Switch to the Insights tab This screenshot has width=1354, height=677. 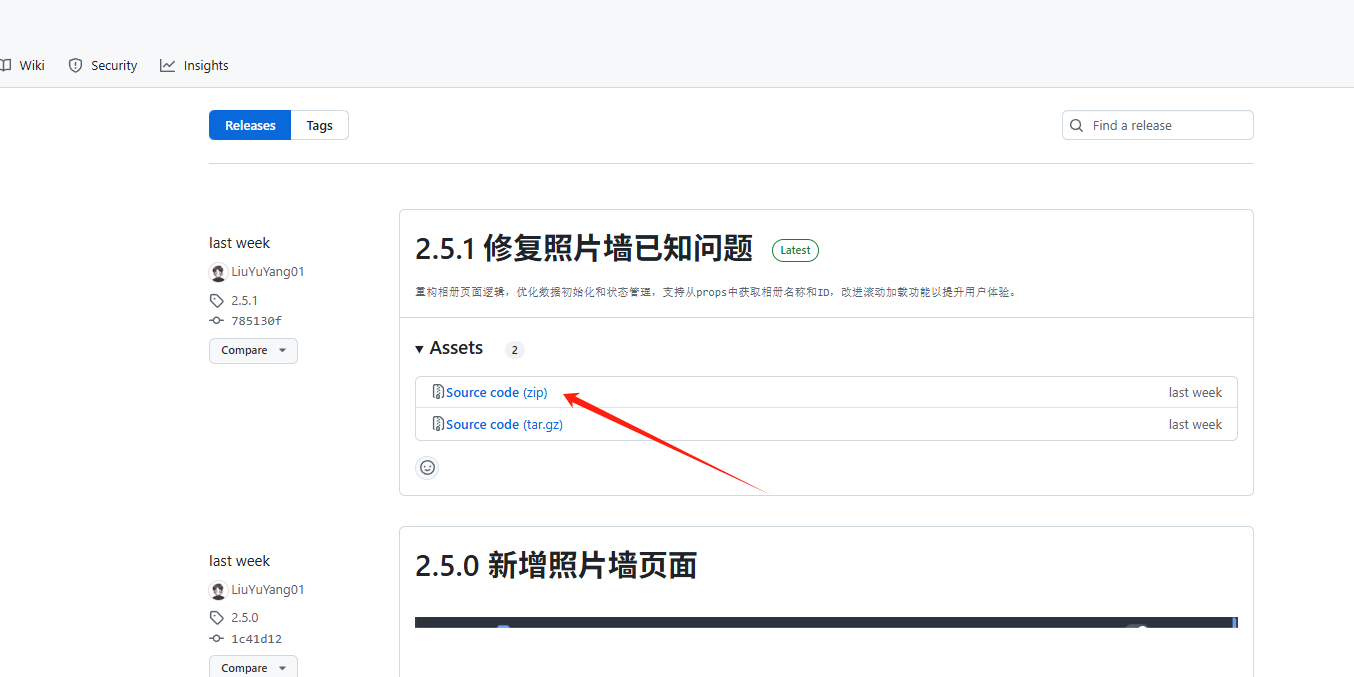195,65
